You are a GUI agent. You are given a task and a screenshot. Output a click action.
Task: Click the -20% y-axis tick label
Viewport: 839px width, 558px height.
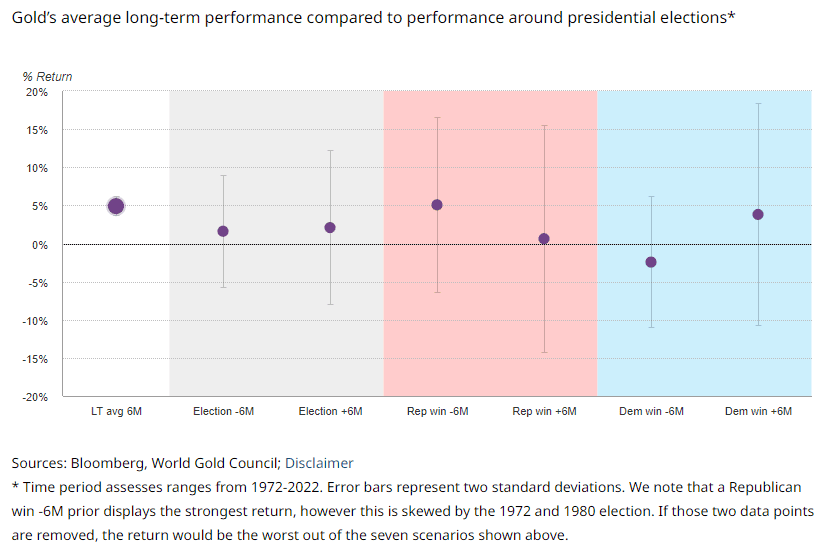[x=35, y=397]
